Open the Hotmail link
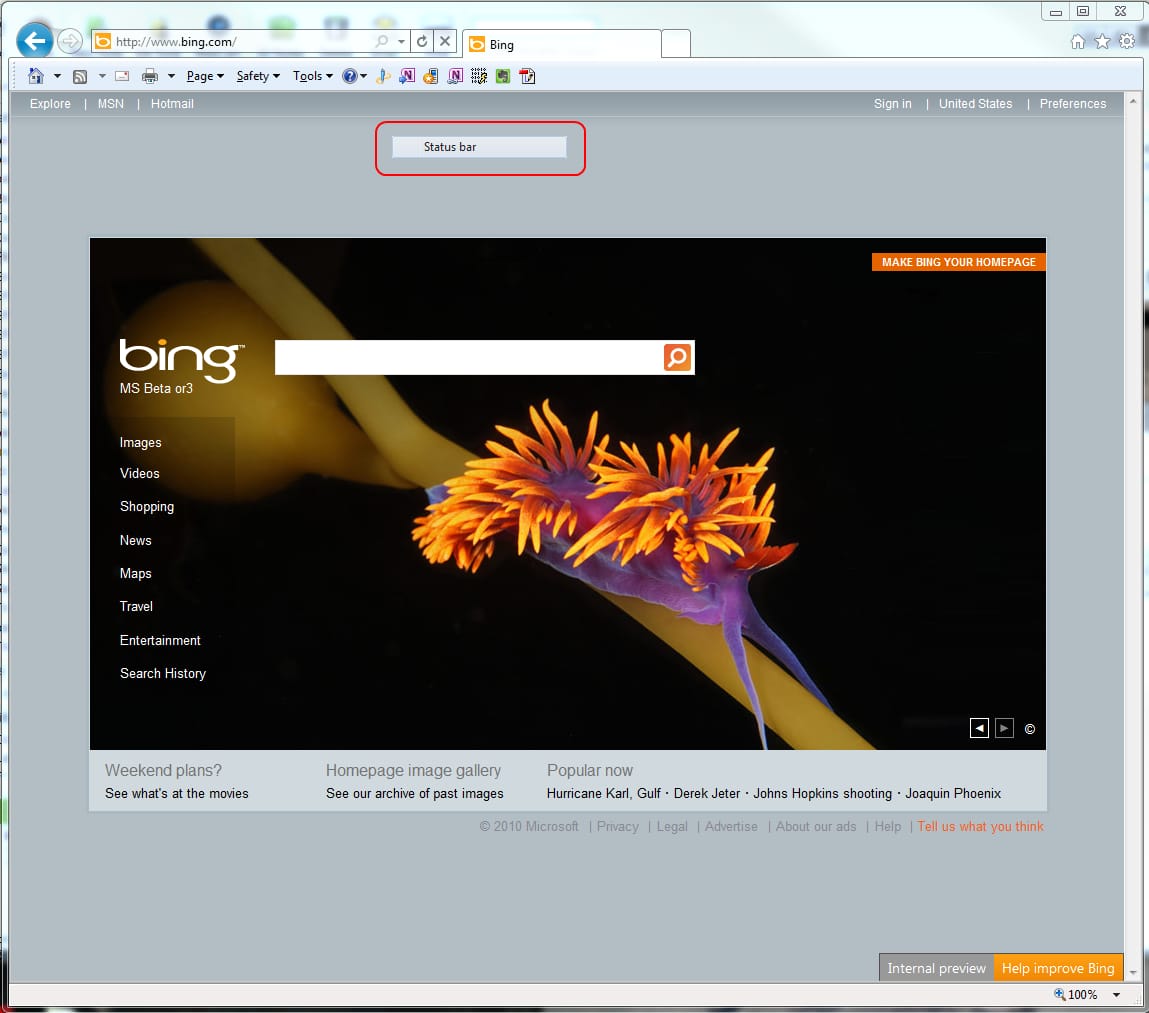 [172, 103]
